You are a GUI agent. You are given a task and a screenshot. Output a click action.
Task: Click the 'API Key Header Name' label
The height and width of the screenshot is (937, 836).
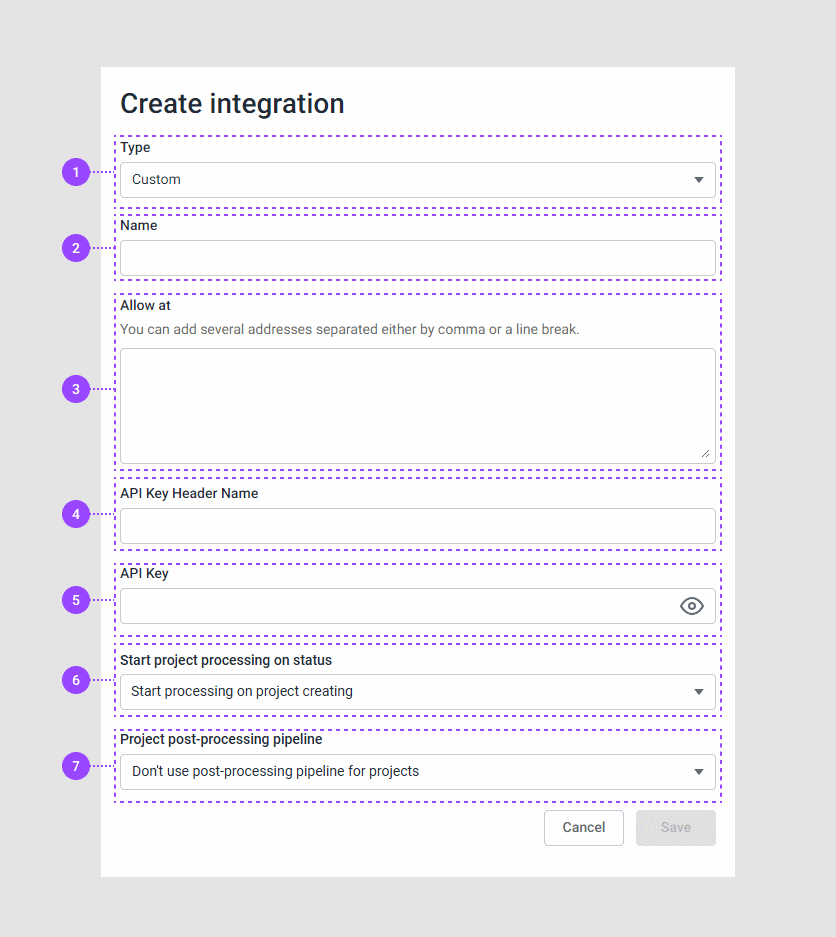tap(189, 494)
